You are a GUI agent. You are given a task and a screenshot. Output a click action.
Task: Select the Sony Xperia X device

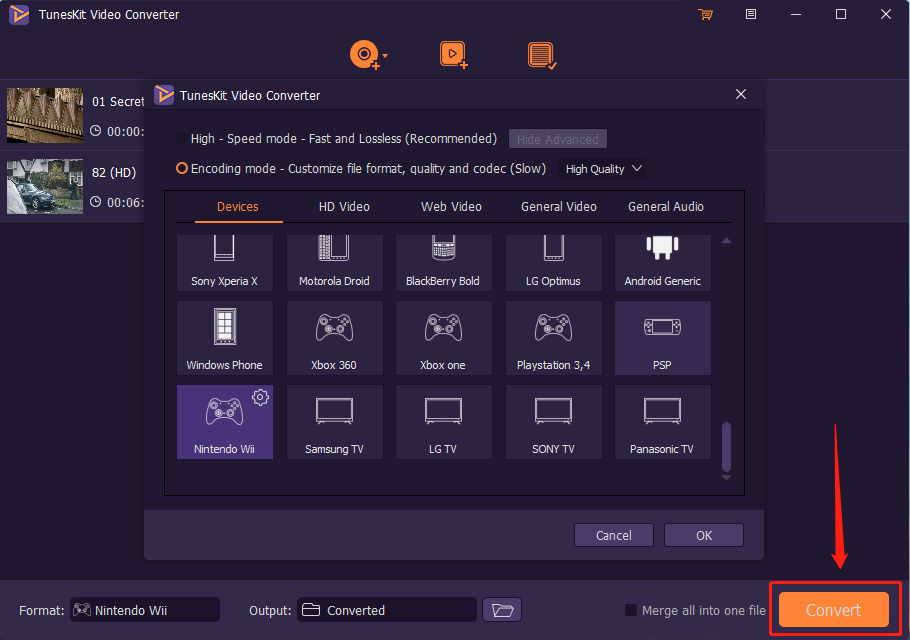coord(225,263)
